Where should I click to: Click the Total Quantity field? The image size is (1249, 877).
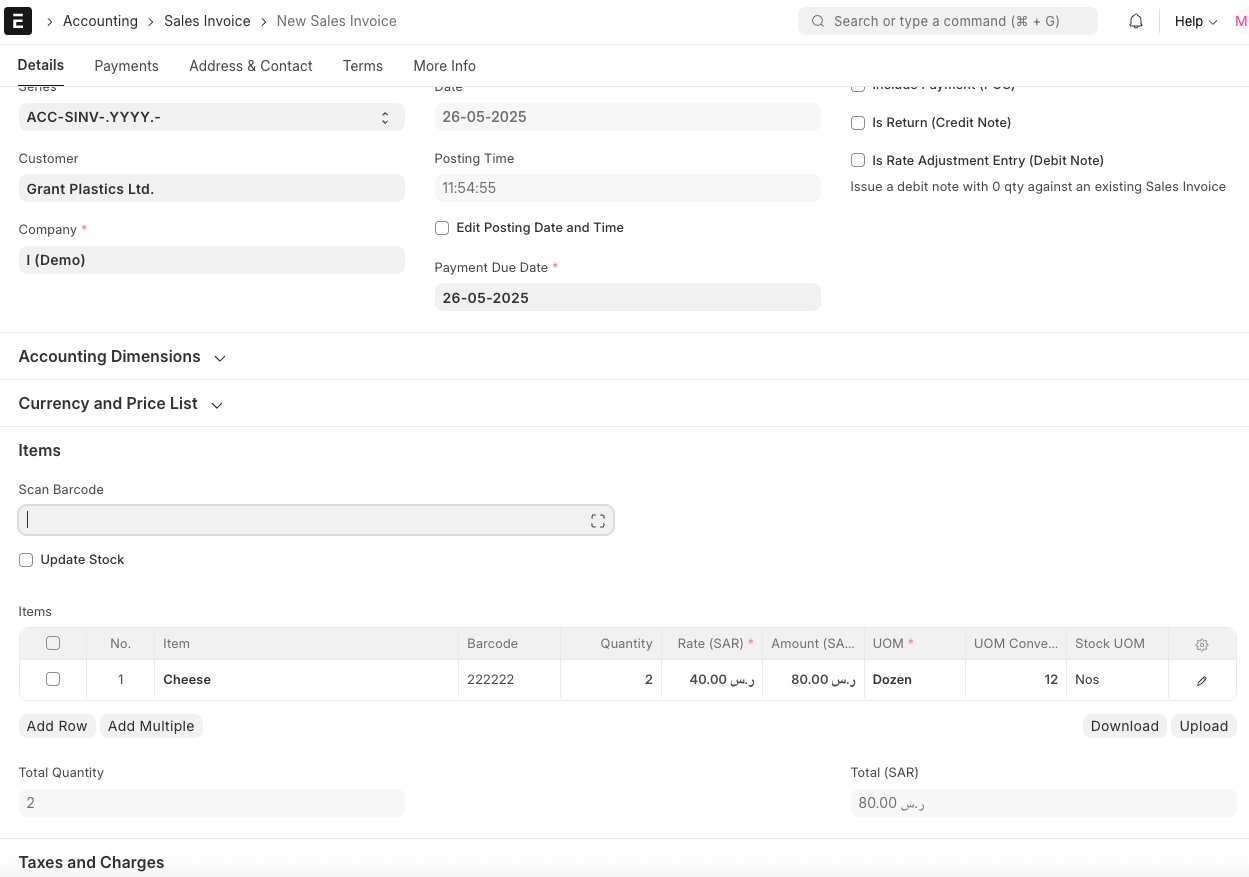pyautogui.click(x=212, y=803)
